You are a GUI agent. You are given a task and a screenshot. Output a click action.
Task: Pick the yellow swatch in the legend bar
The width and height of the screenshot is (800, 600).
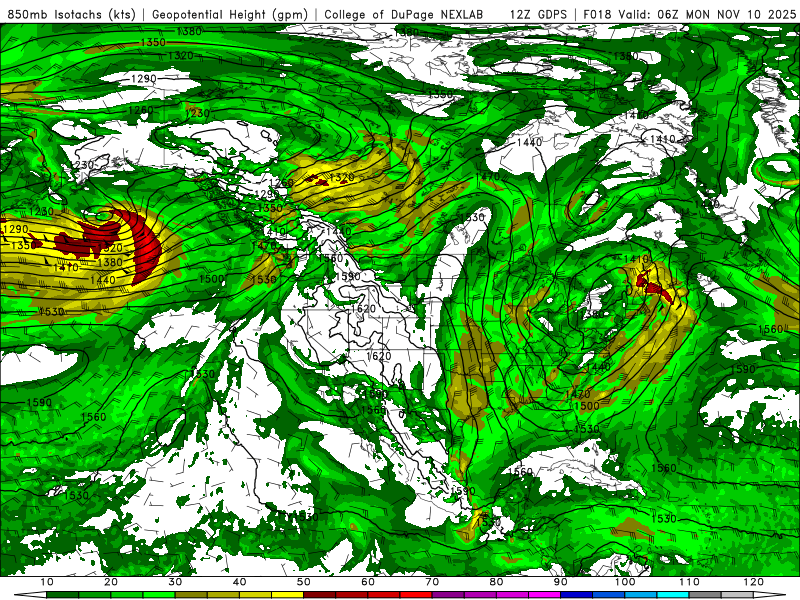coord(287,595)
